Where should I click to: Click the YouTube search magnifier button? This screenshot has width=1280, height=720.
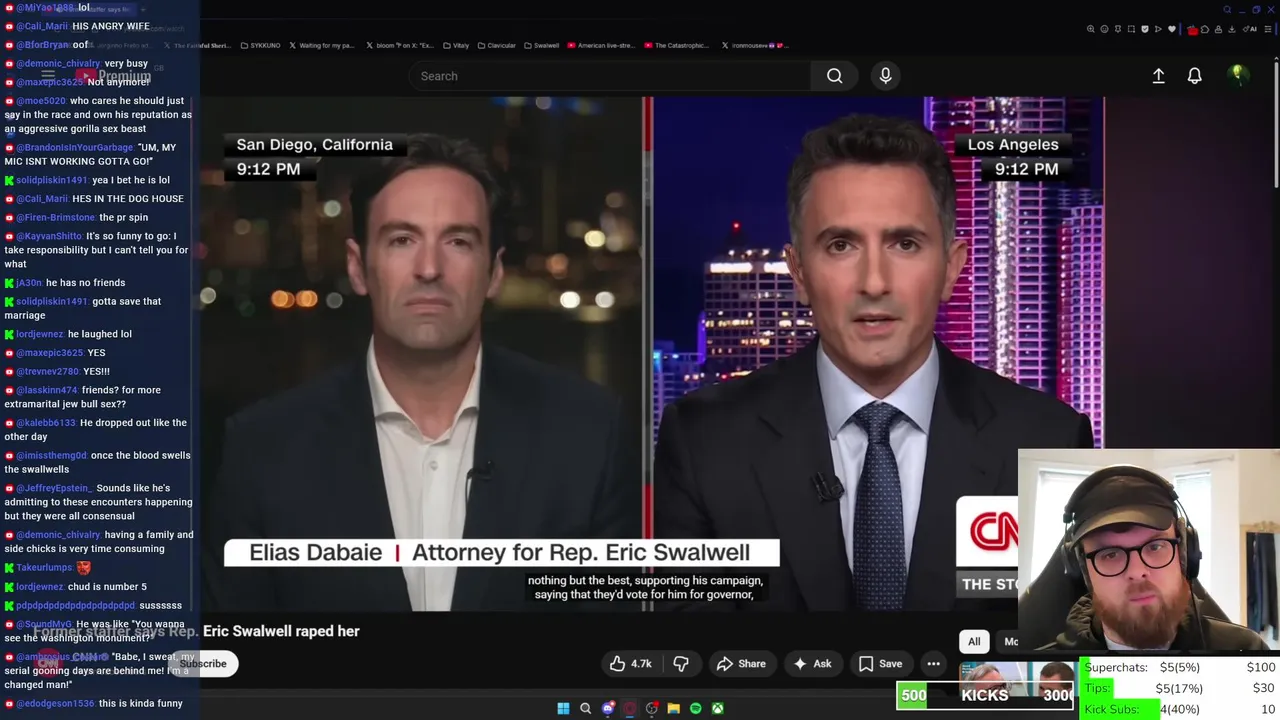click(834, 76)
